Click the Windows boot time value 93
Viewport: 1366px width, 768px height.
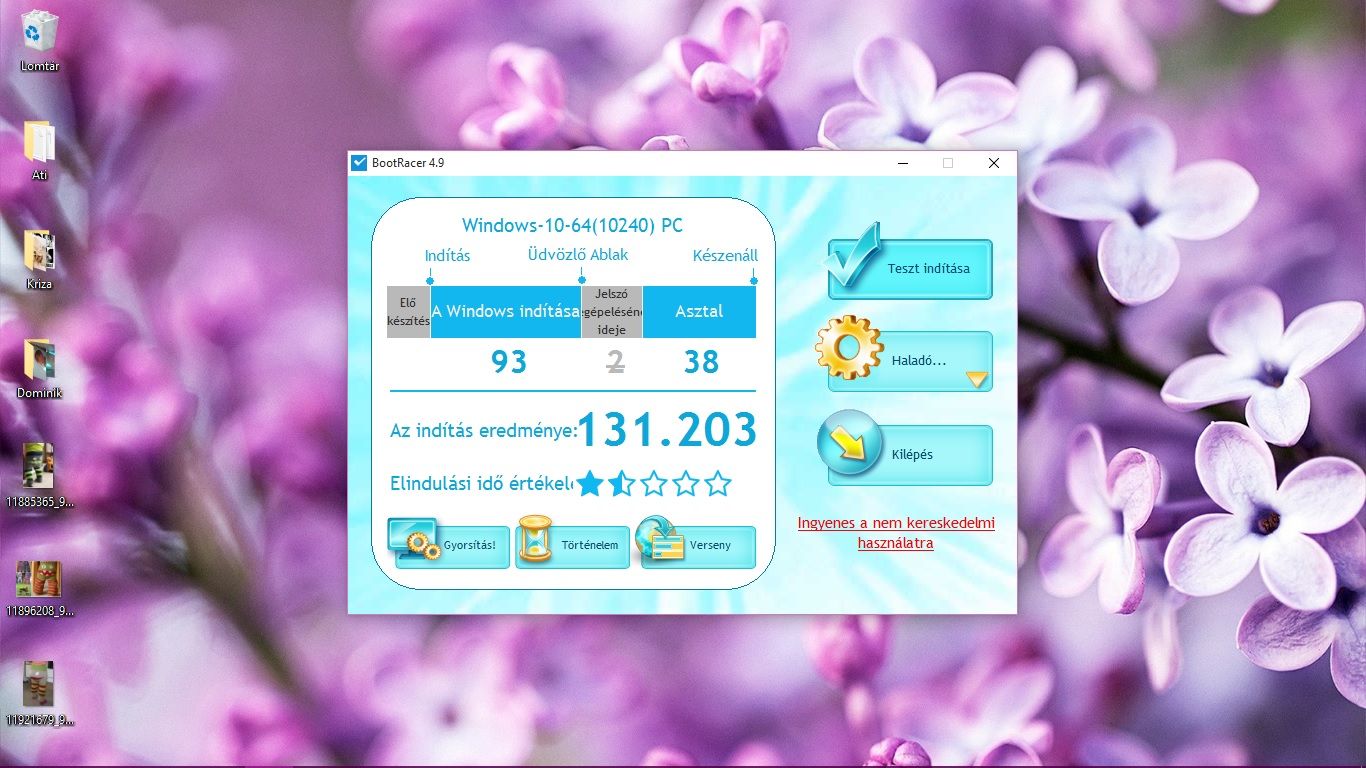(509, 362)
